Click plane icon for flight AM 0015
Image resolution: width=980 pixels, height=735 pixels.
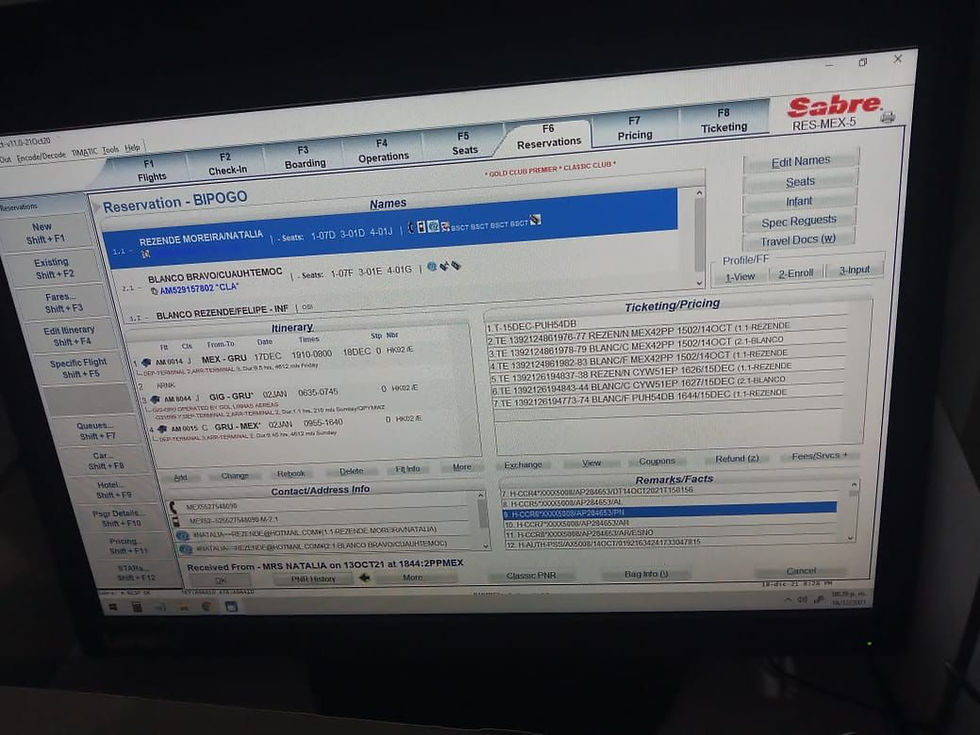162,429
